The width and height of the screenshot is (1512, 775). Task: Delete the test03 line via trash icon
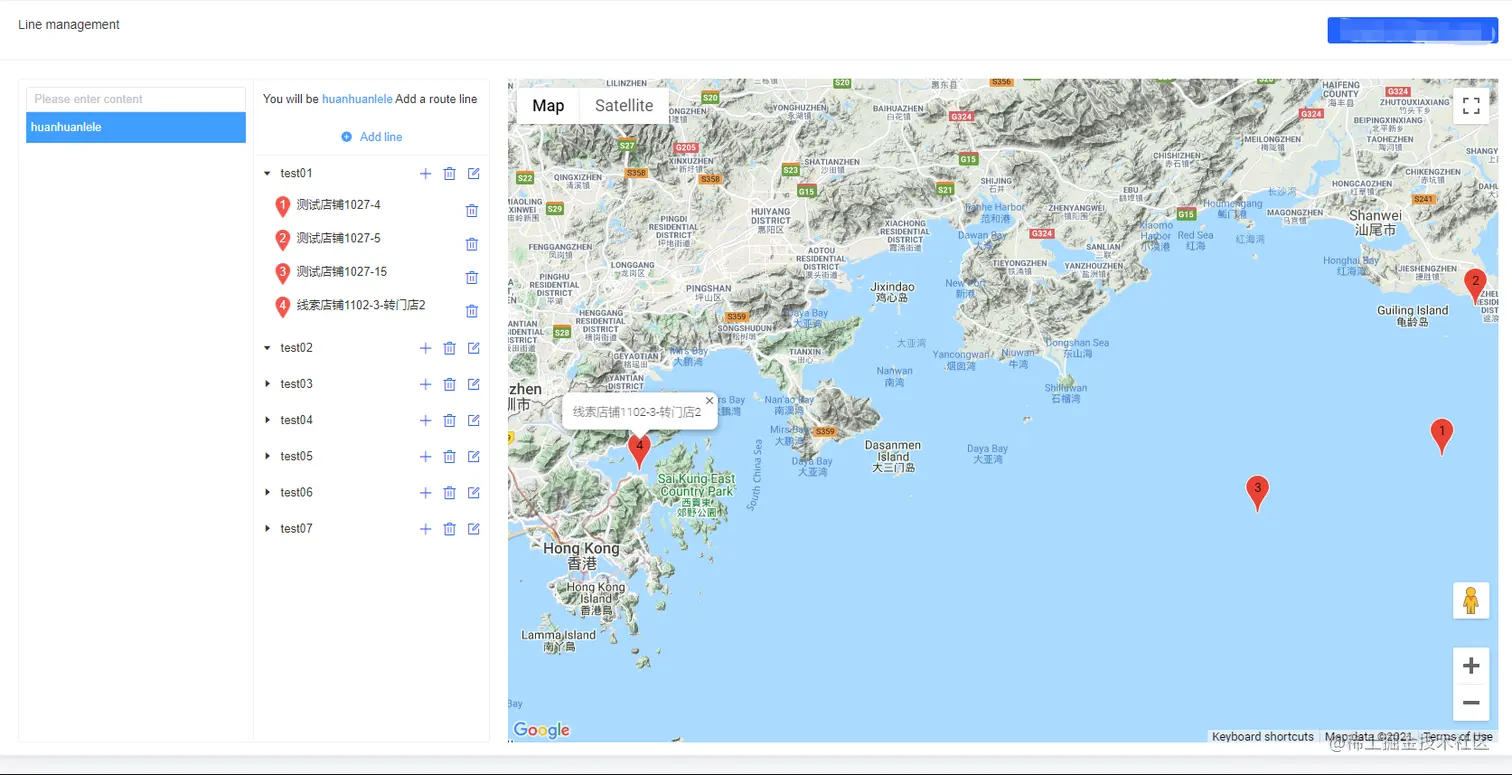coord(449,385)
